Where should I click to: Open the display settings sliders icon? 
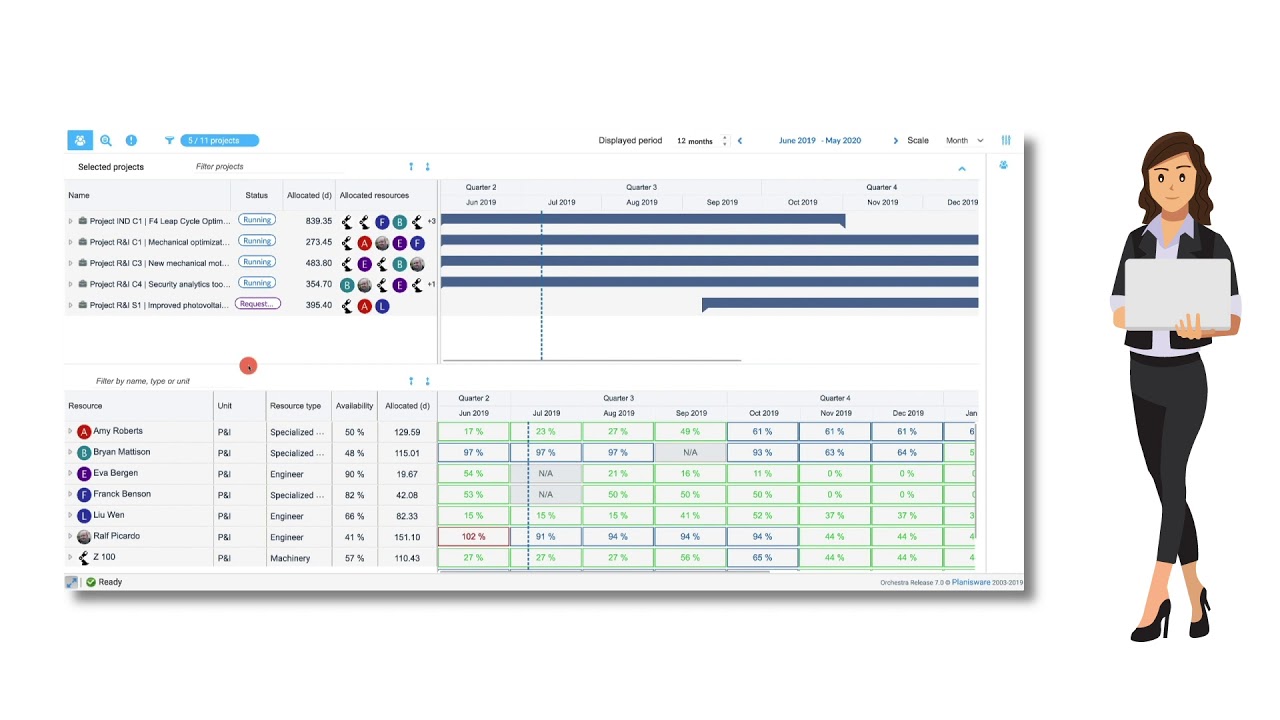coord(1006,141)
